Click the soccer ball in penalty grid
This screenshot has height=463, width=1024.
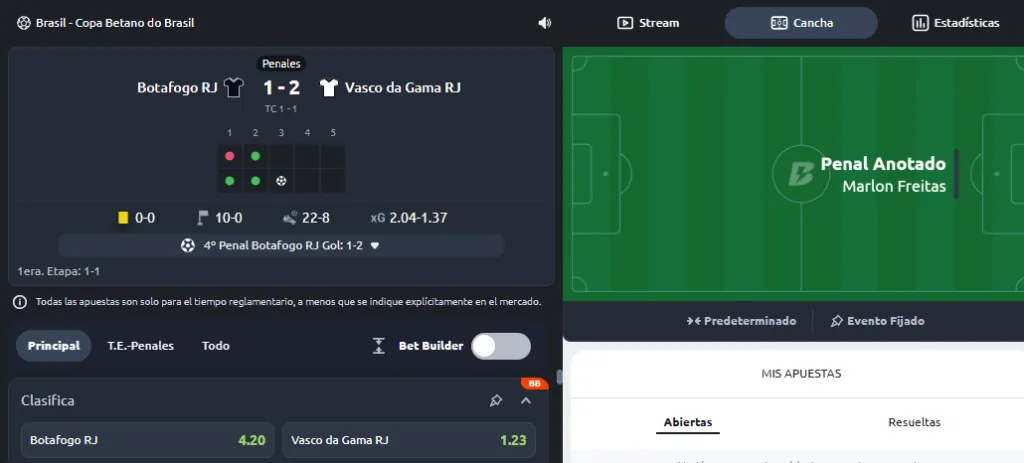[x=281, y=181]
